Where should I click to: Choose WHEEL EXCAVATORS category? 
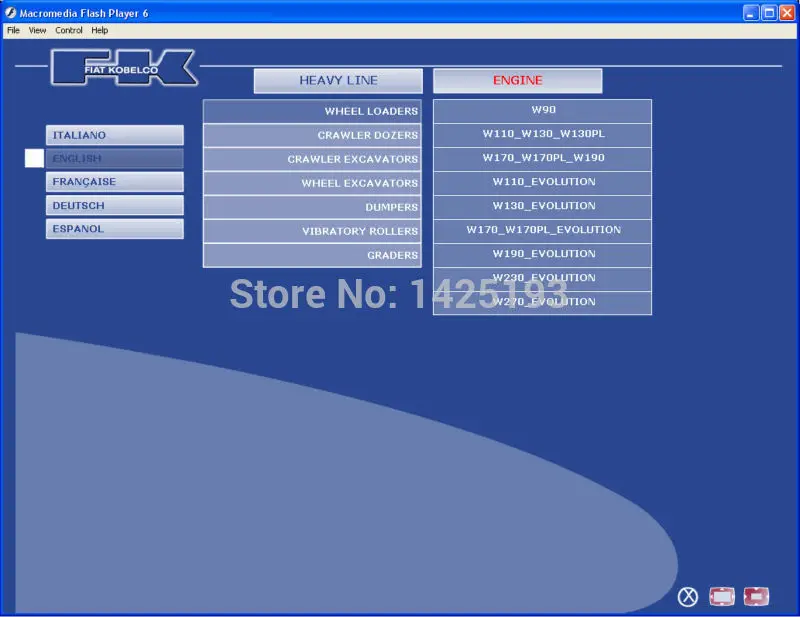point(312,183)
